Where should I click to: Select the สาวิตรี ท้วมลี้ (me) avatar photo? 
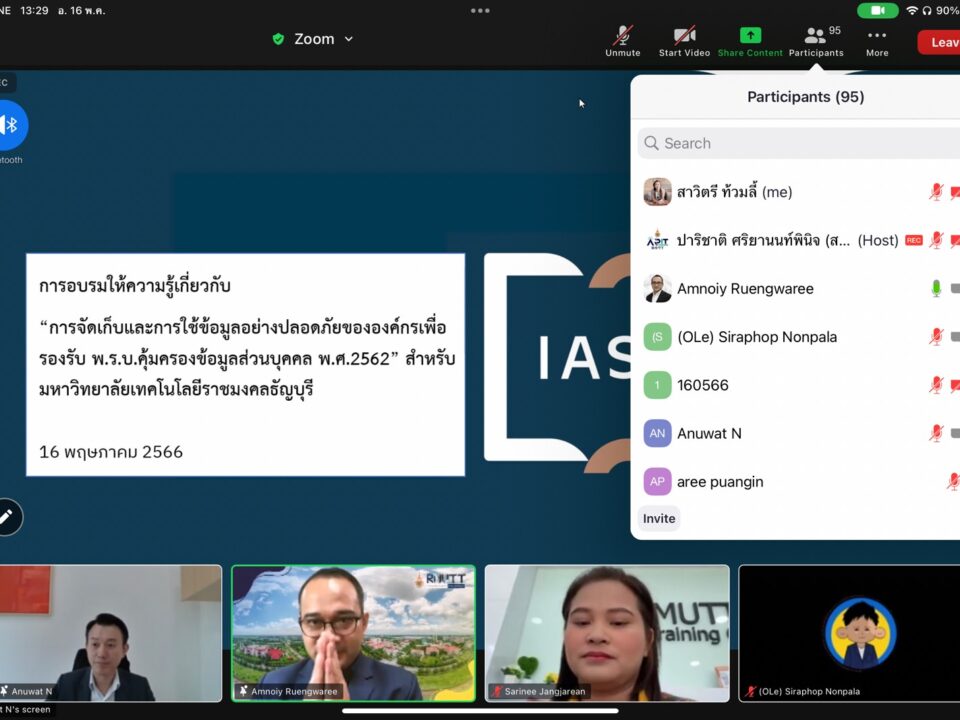[658, 192]
